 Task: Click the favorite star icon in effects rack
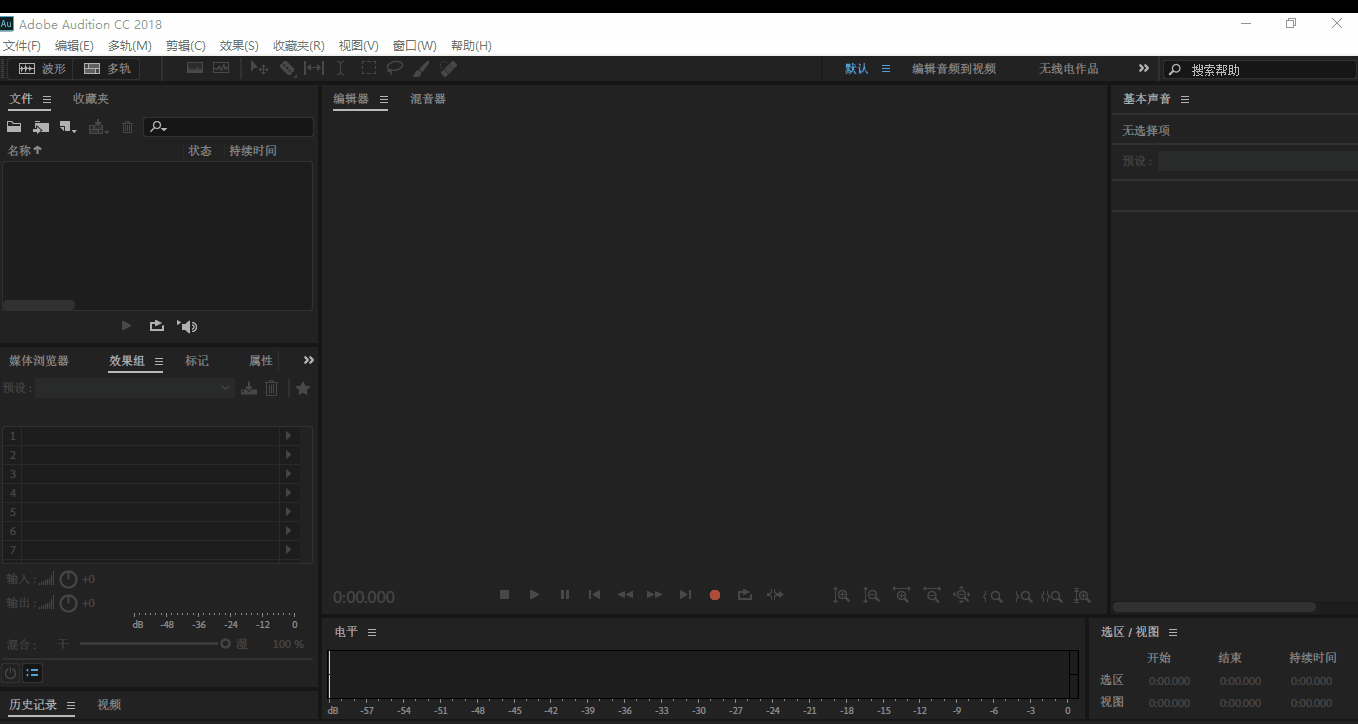(x=303, y=388)
